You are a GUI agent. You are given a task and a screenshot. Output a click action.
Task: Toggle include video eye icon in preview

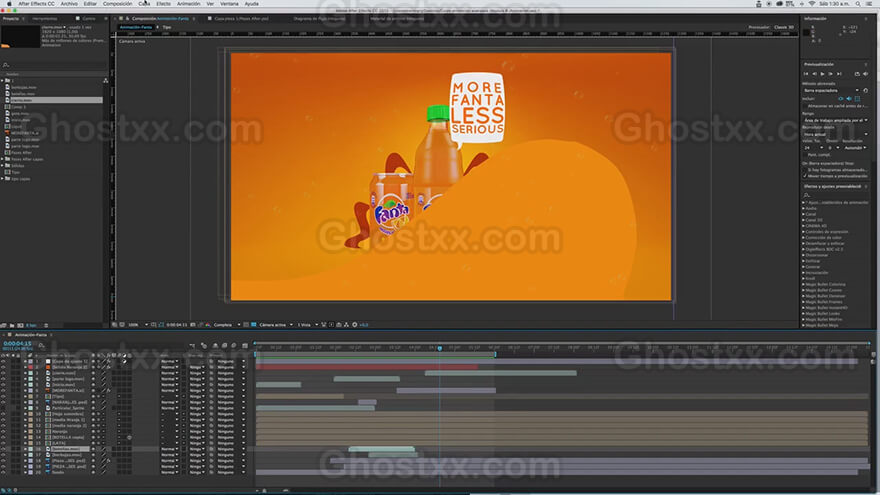tap(841, 99)
